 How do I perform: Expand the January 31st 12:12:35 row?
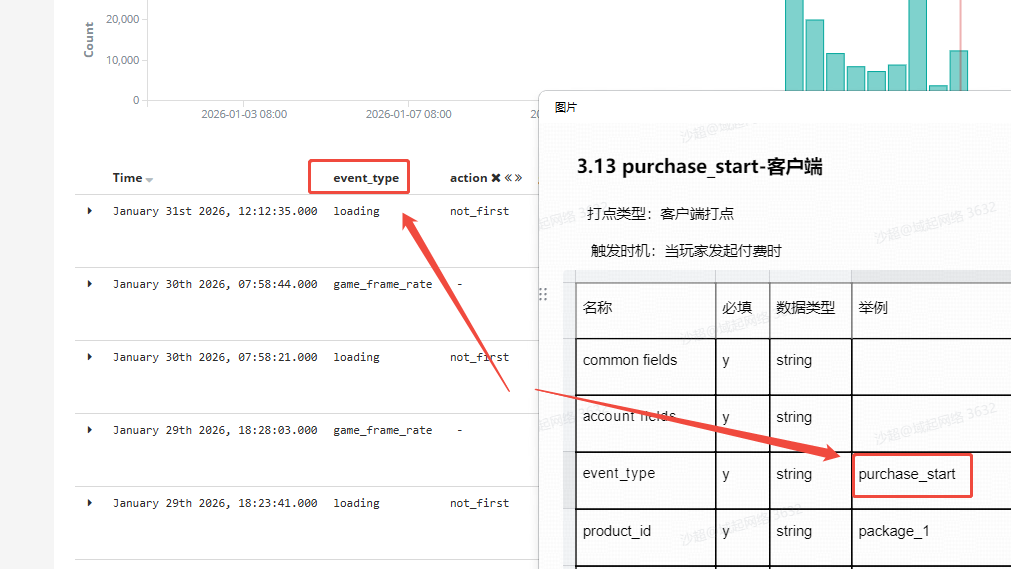[90, 211]
